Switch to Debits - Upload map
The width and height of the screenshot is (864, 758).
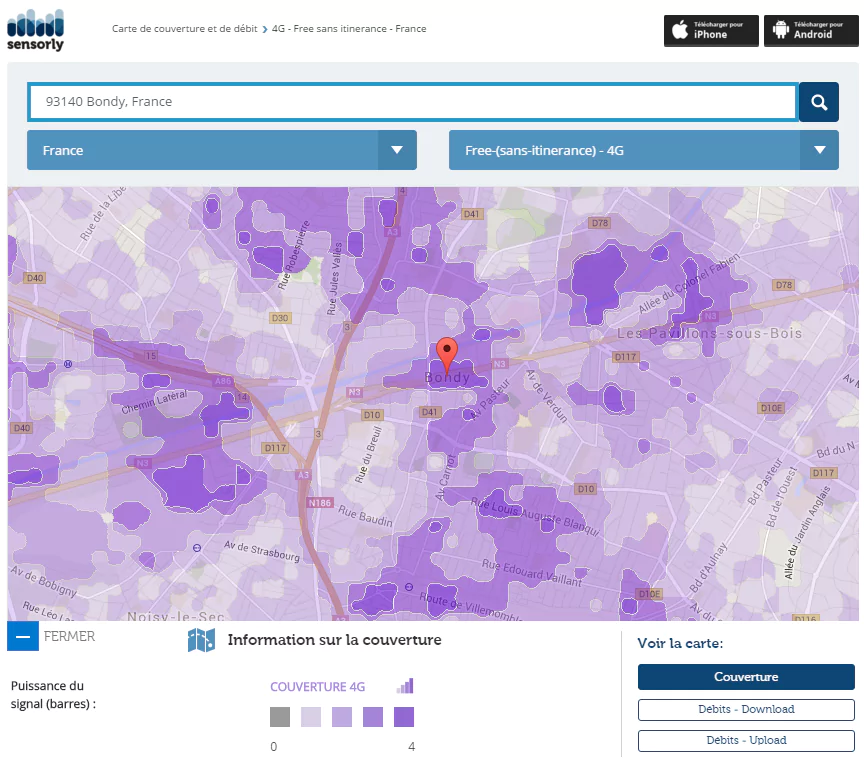(x=746, y=741)
